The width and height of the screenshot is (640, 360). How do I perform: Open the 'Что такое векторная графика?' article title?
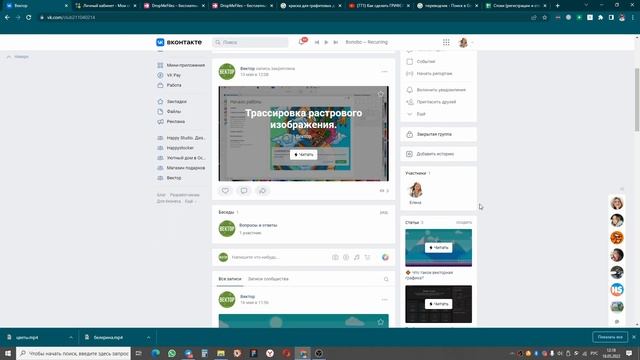click(x=429, y=275)
